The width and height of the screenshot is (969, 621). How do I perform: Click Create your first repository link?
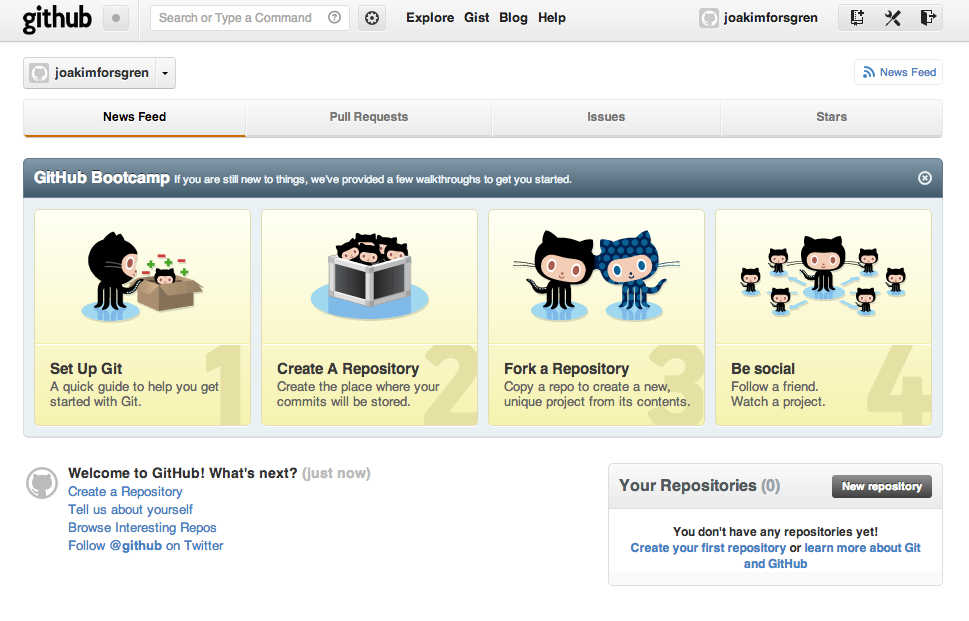point(708,548)
